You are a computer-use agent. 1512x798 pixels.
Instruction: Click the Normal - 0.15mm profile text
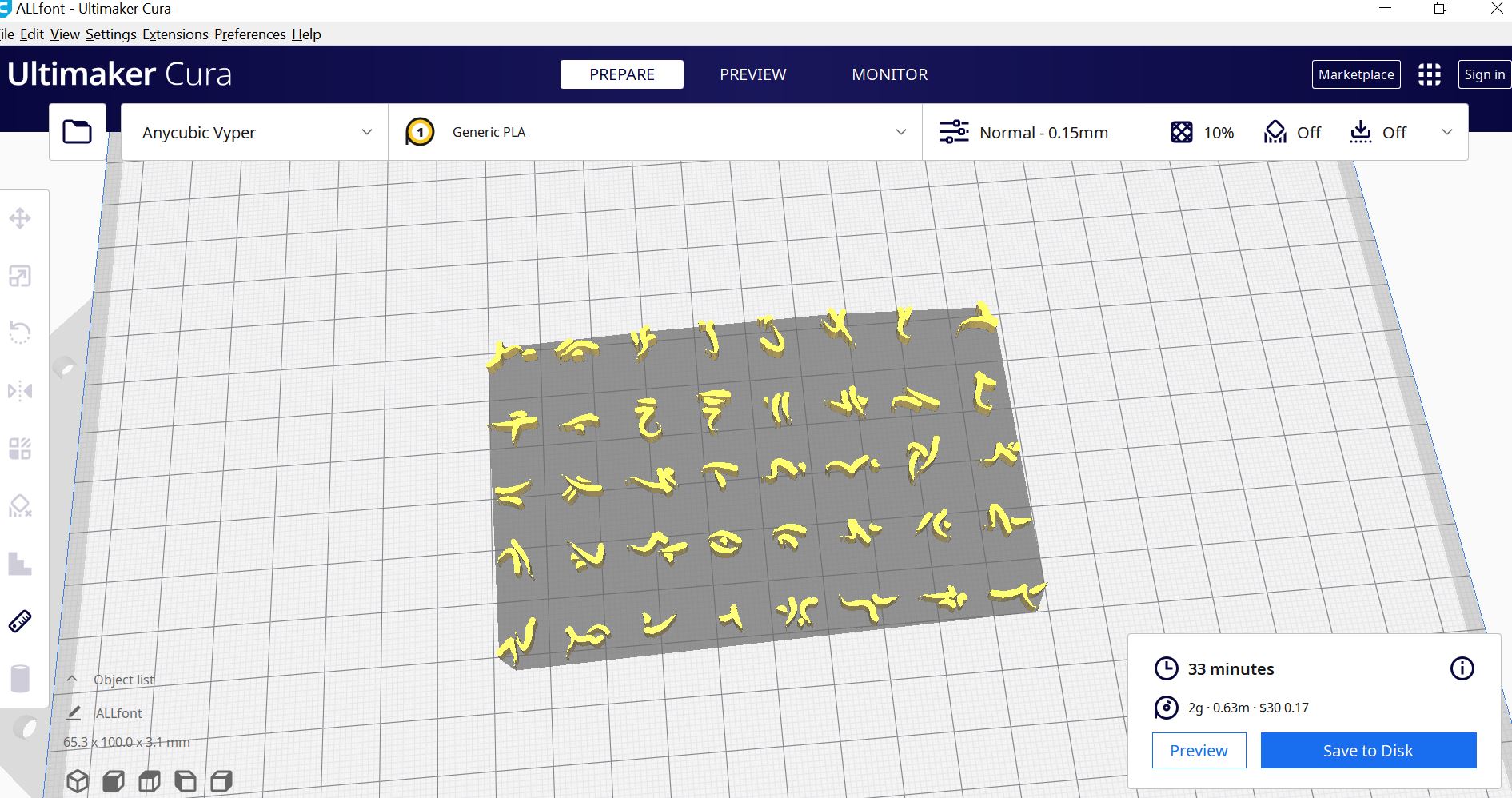click(1043, 133)
